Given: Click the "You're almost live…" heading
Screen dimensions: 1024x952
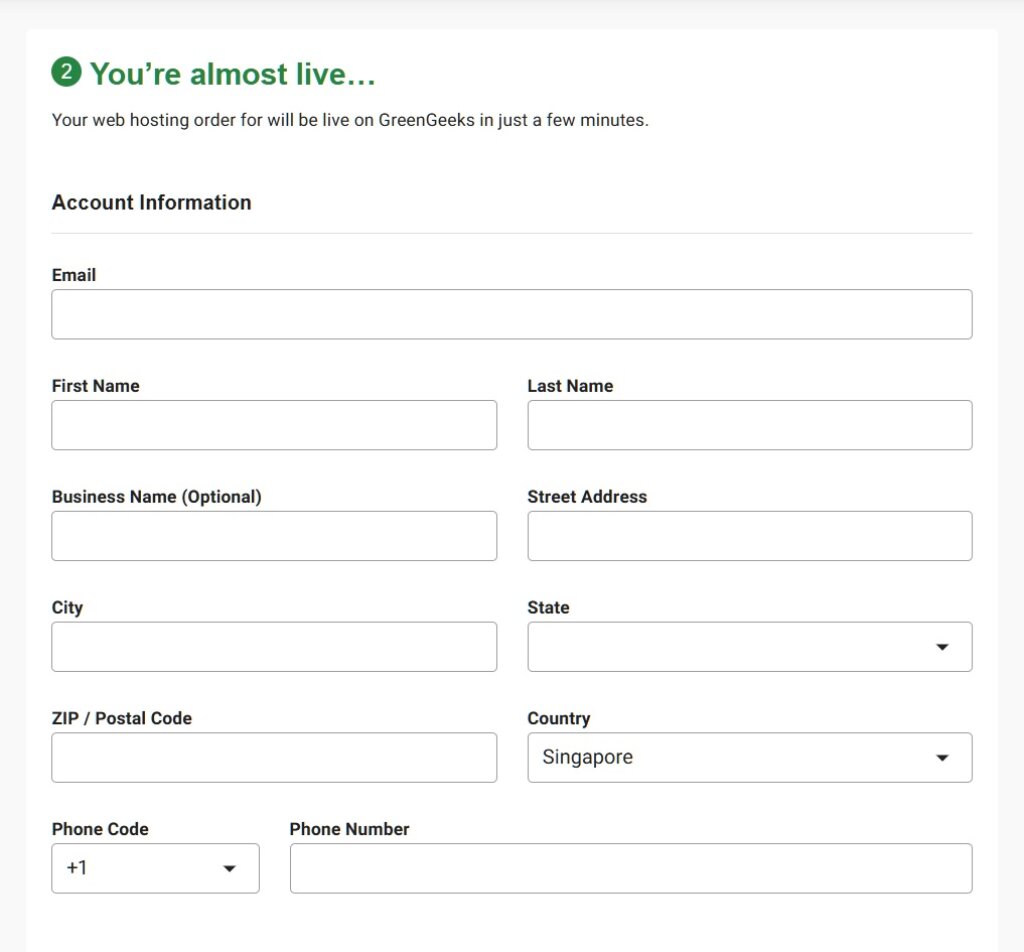Looking at the screenshot, I should (x=232, y=73).
